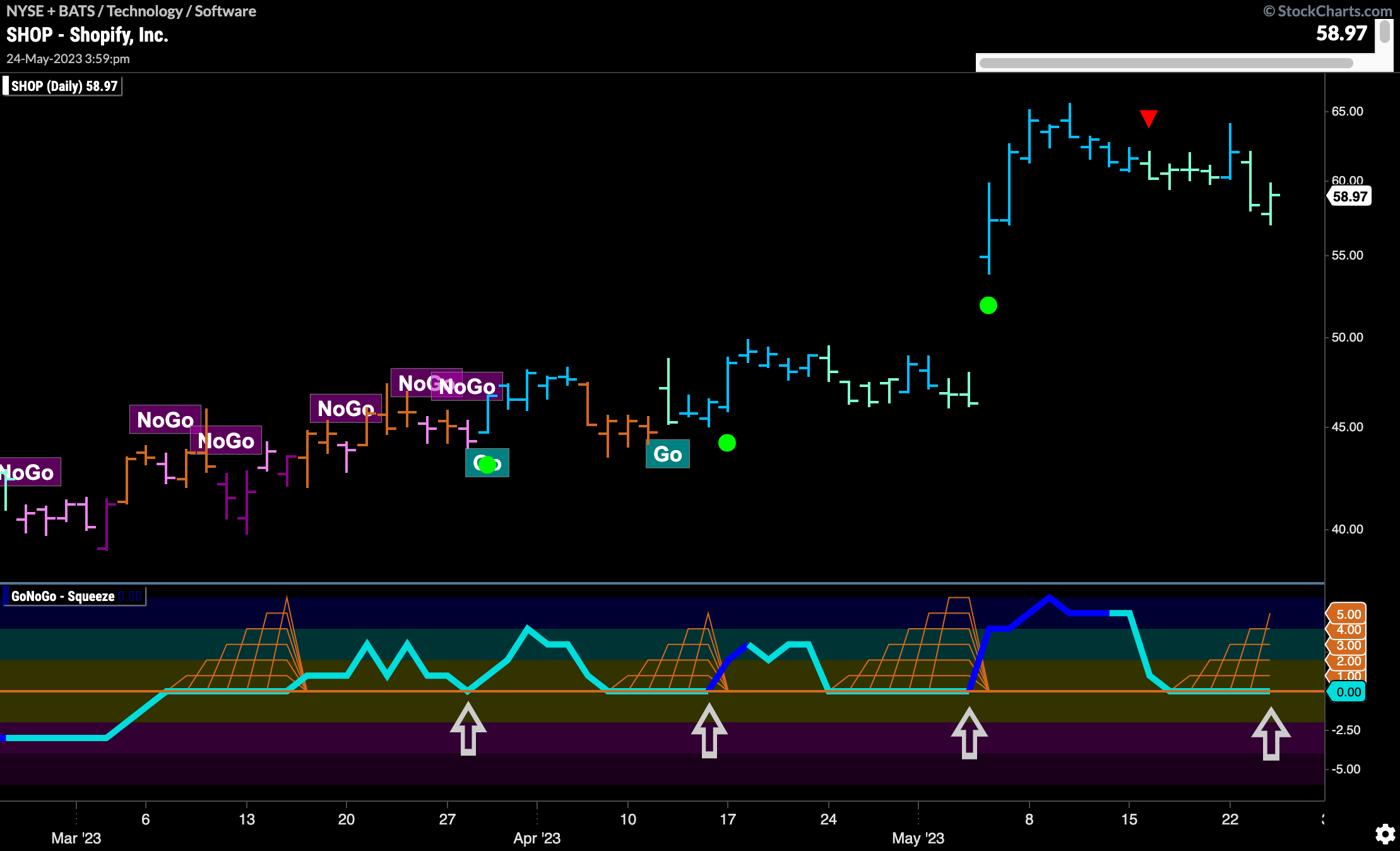Click the 50.00 price axis label

pyautogui.click(x=1347, y=337)
